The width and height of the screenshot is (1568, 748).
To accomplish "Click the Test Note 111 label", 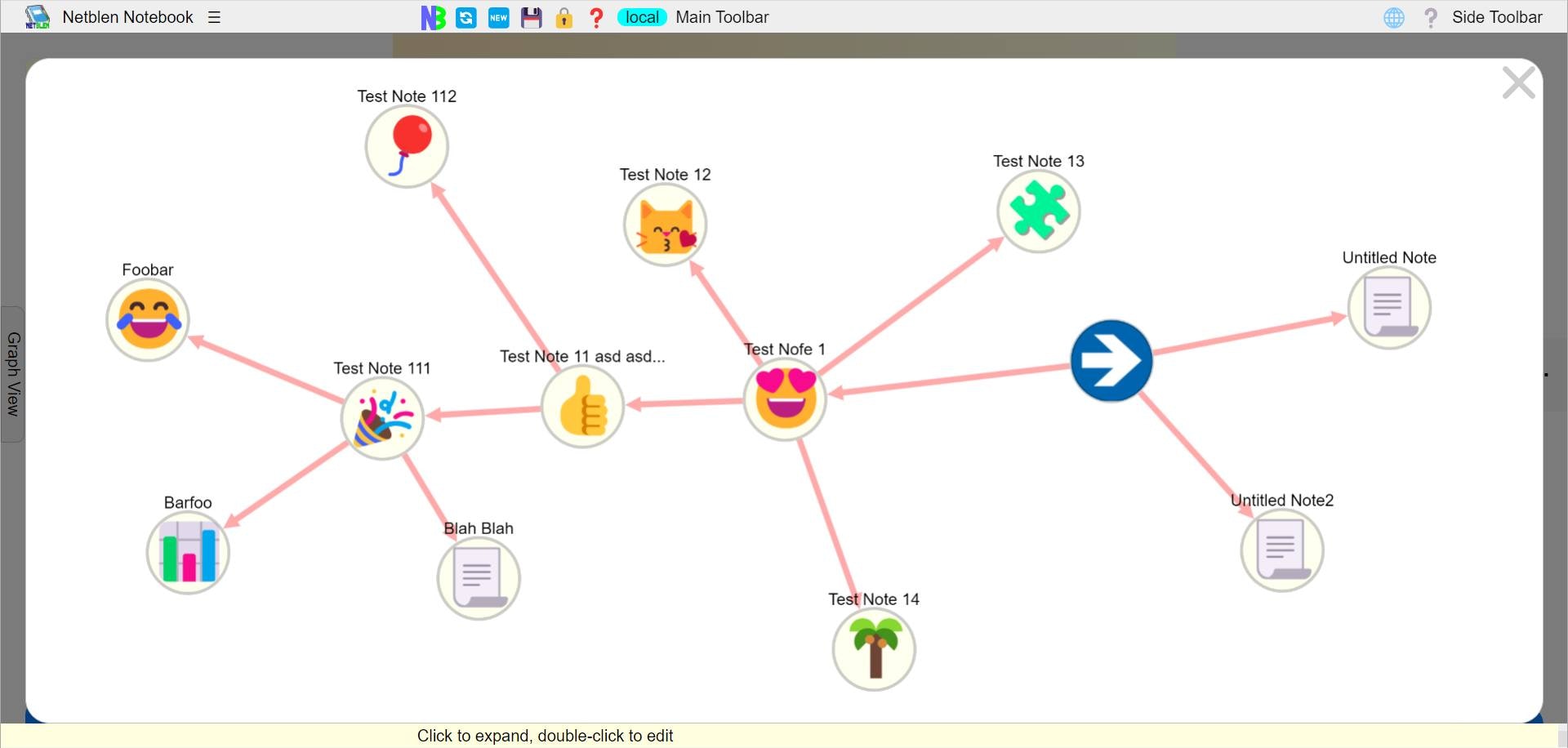I will tap(382, 368).
